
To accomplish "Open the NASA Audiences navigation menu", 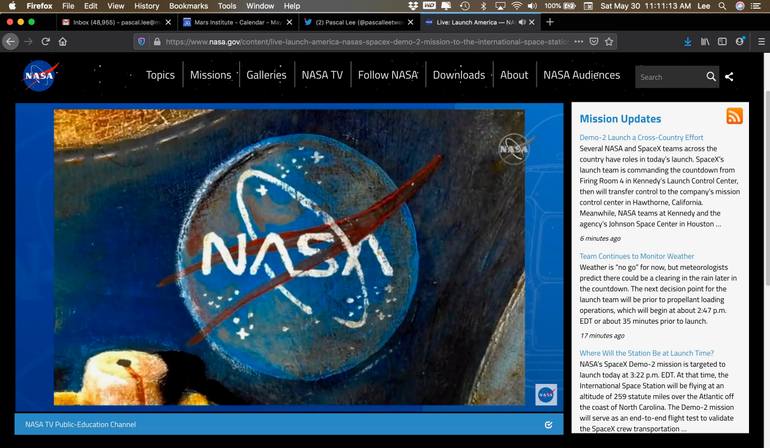I will click(x=581, y=75).
